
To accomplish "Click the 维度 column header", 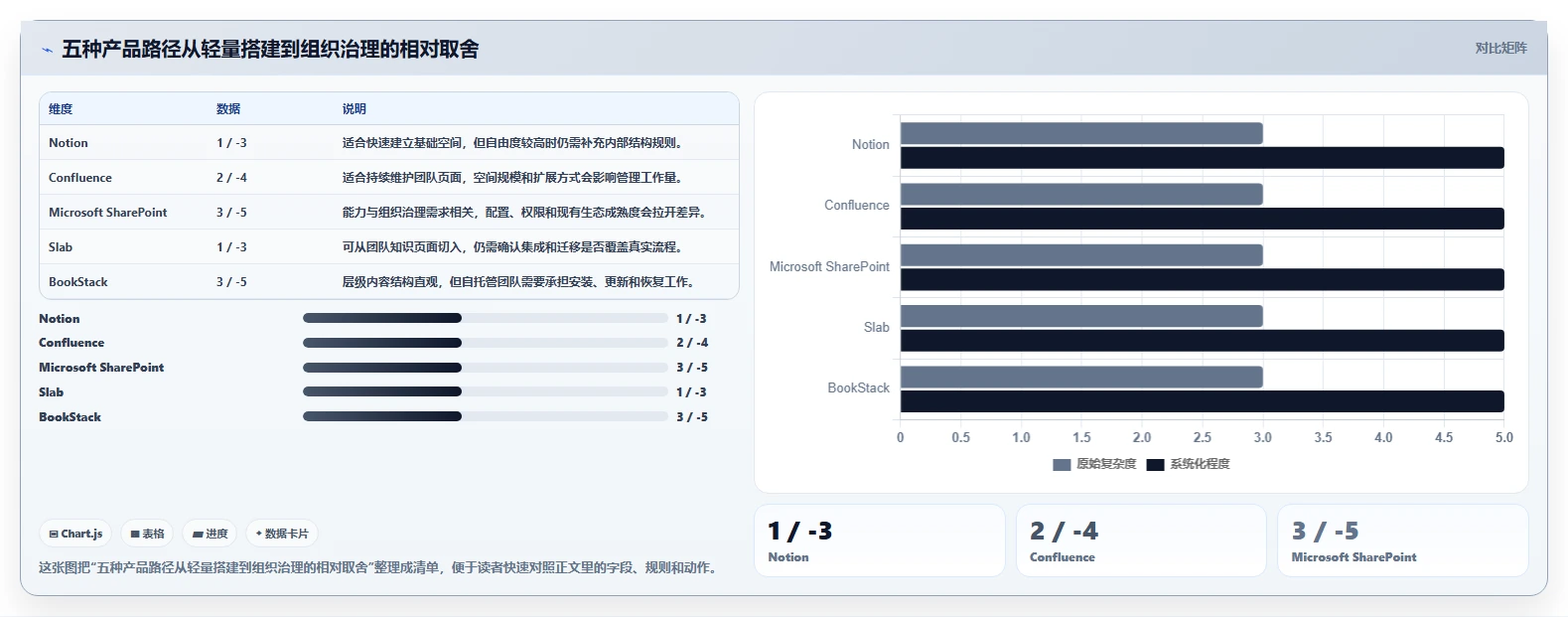I will tap(61, 109).
